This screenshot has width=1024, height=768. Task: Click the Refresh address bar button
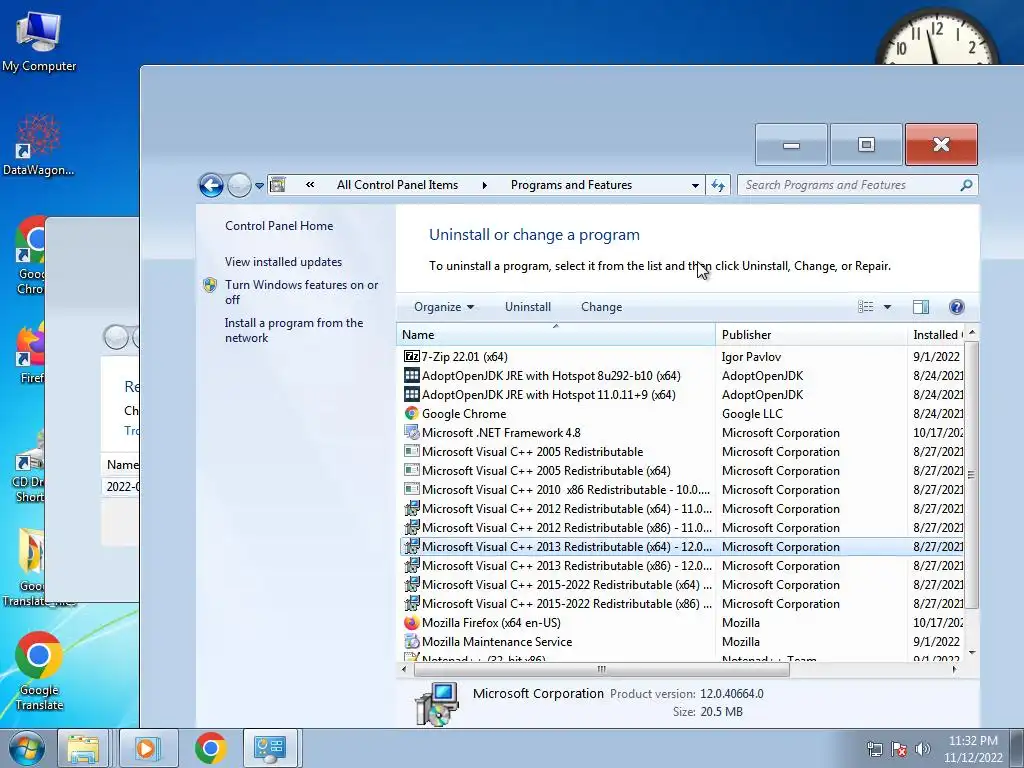tap(718, 185)
